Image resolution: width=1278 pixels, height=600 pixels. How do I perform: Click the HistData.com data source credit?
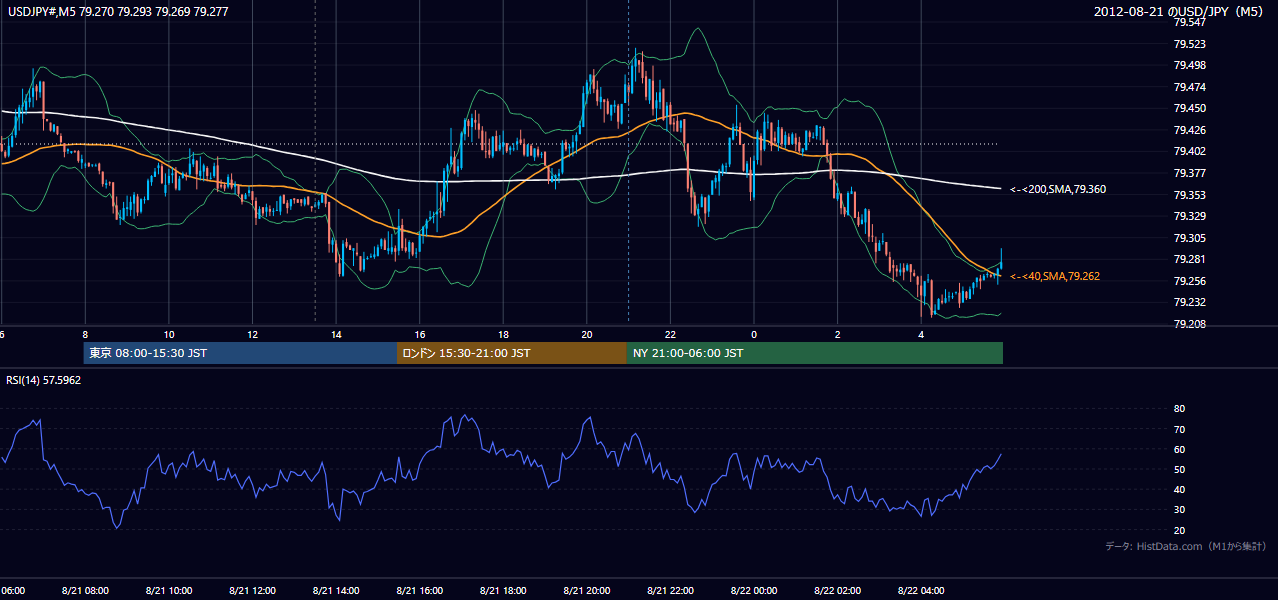[1186, 546]
